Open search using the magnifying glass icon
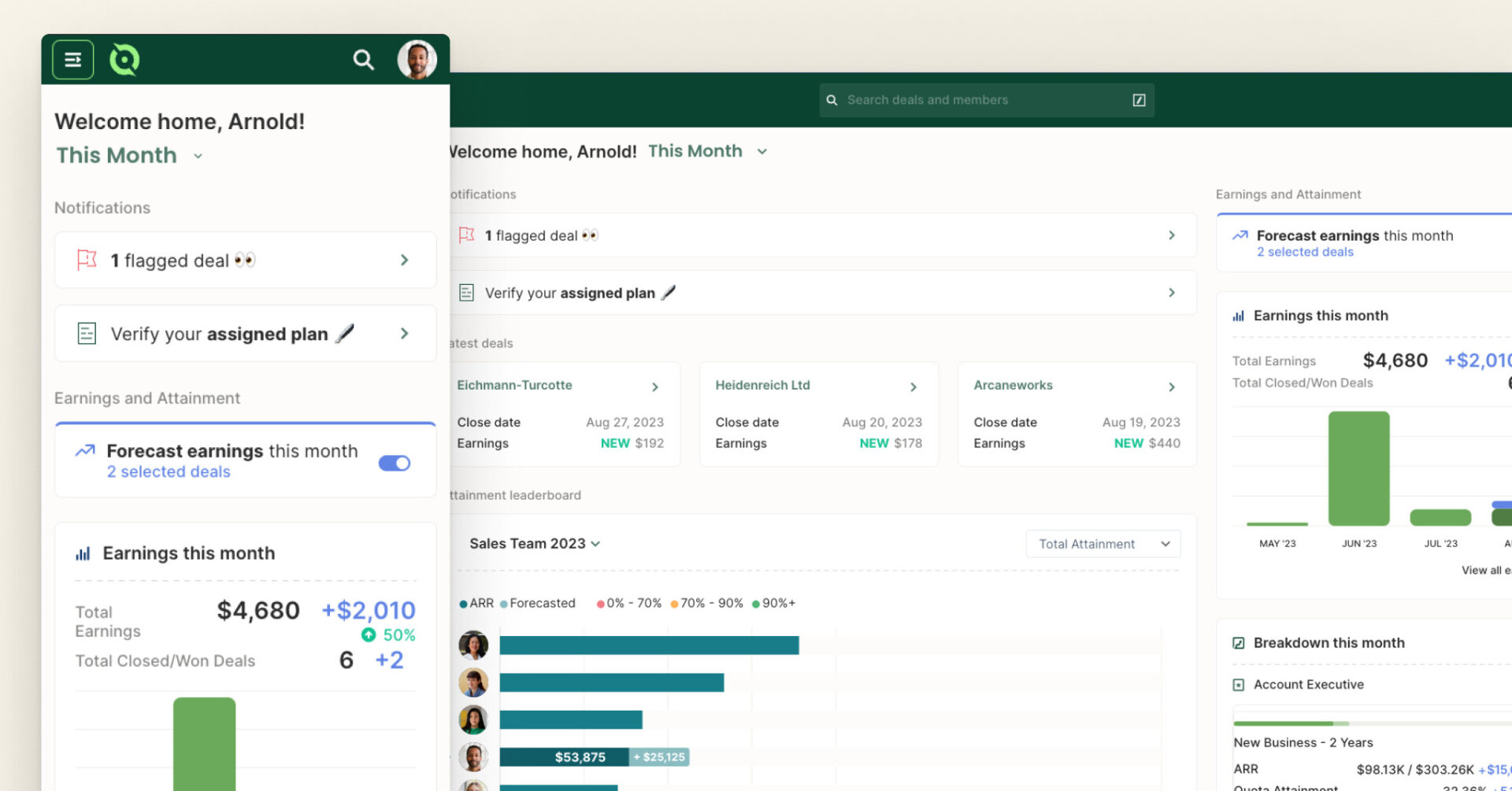The width and height of the screenshot is (1512, 791). click(363, 59)
